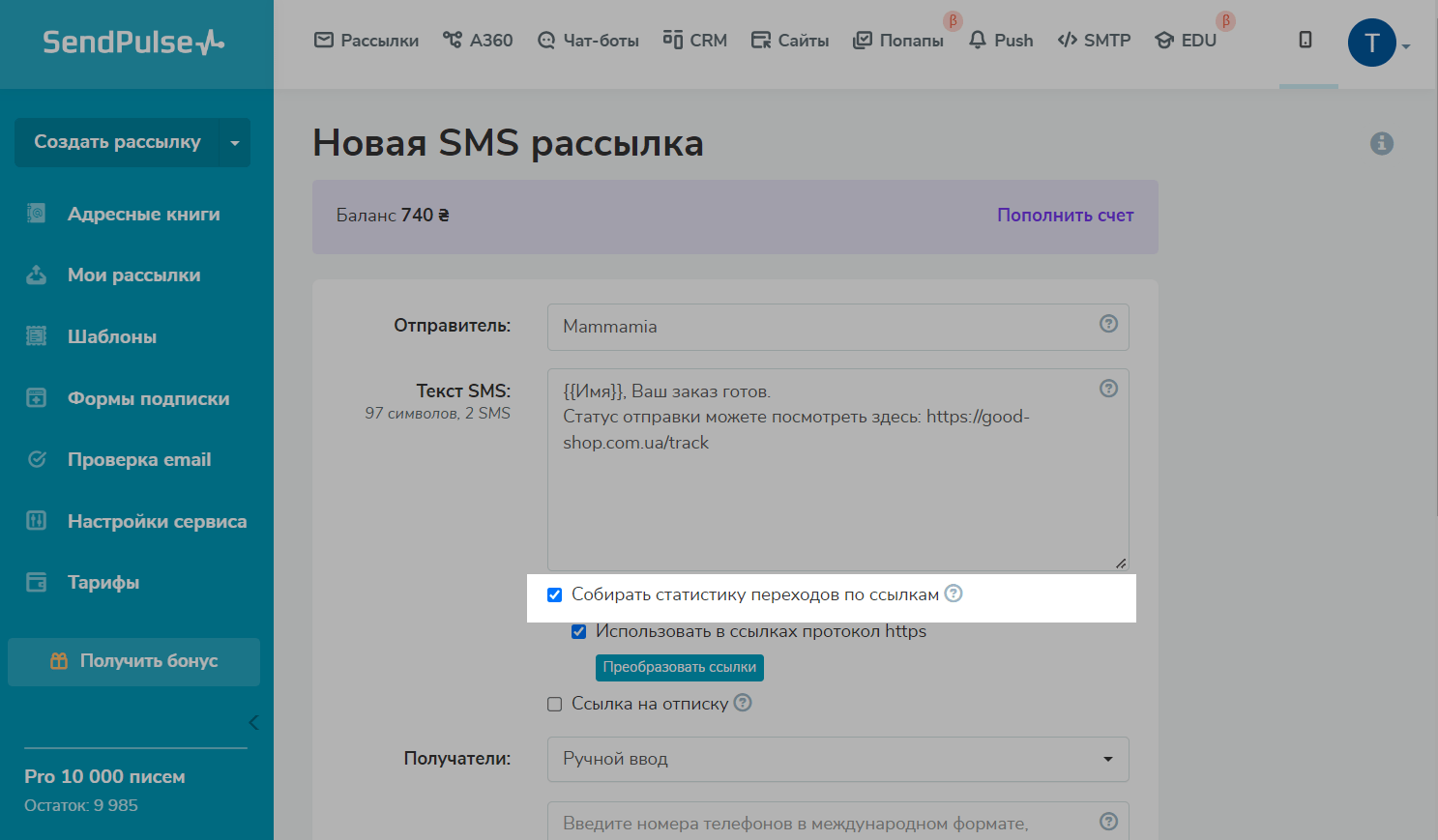Click the Pro 10 000 писем plan text

[104, 776]
